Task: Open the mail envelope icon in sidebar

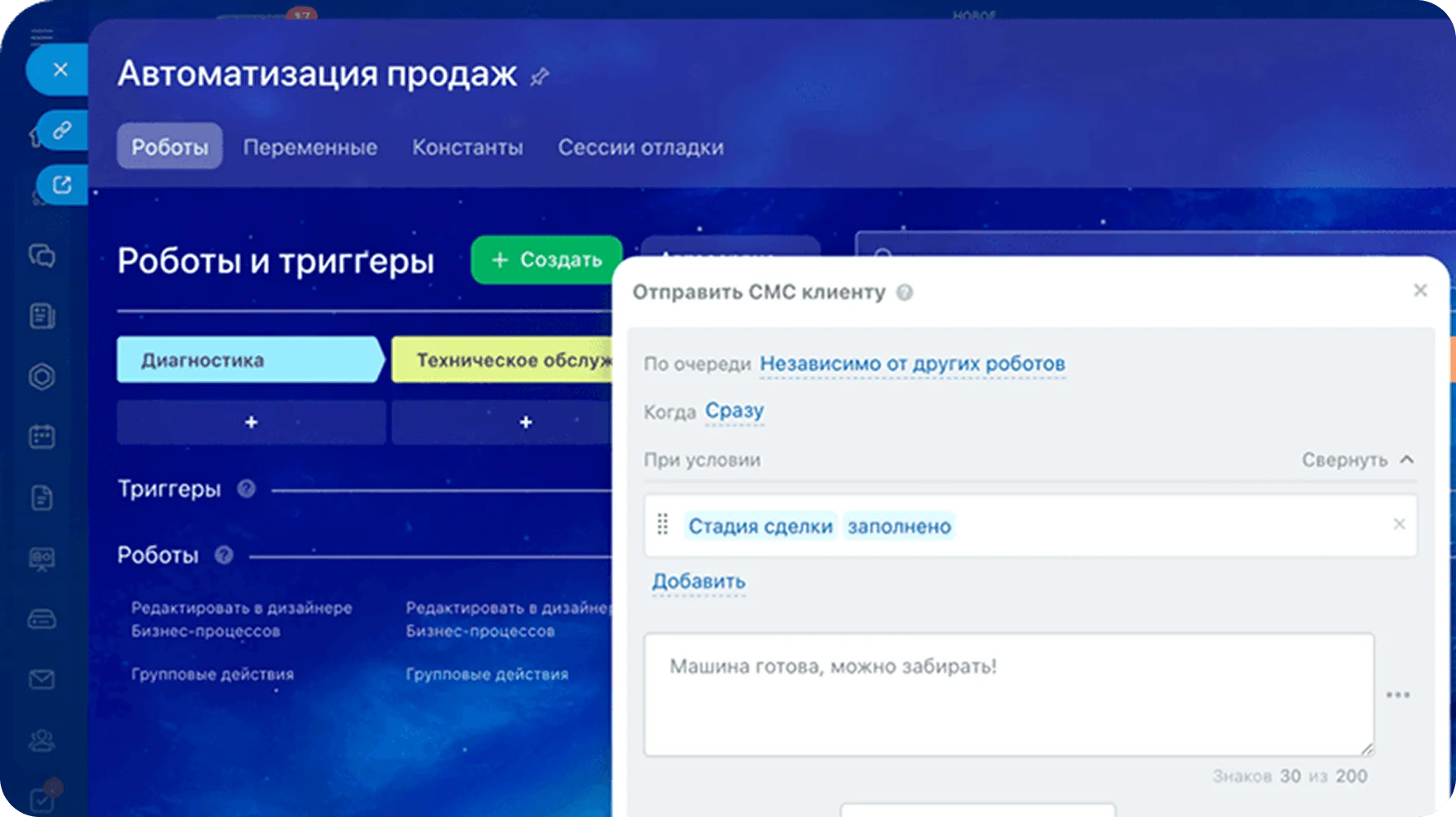Action: point(42,679)
